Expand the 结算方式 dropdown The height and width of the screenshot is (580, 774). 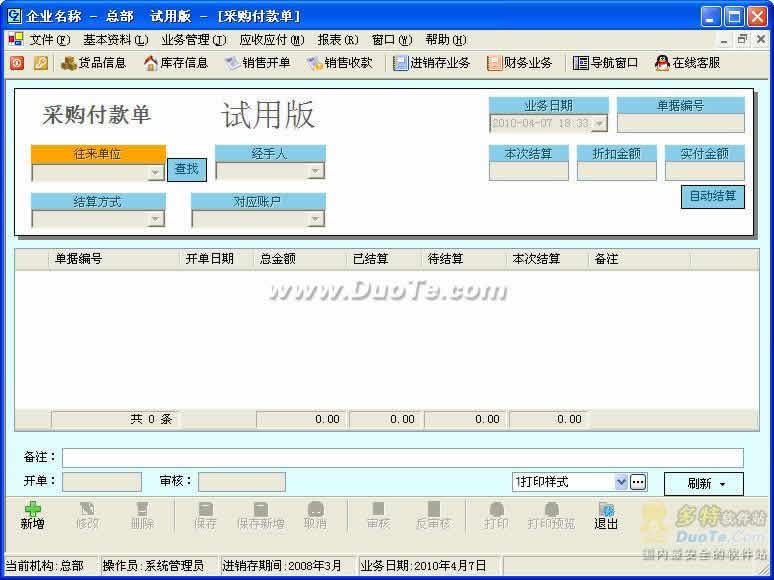(155, 219)
